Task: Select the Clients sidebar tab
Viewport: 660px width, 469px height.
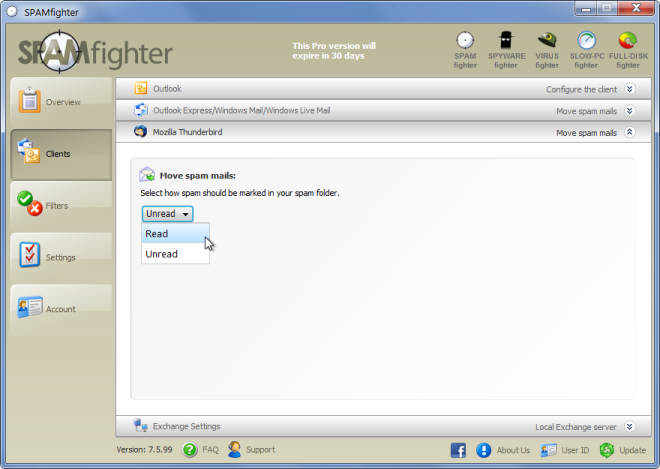Action: (x=61, y=154)
